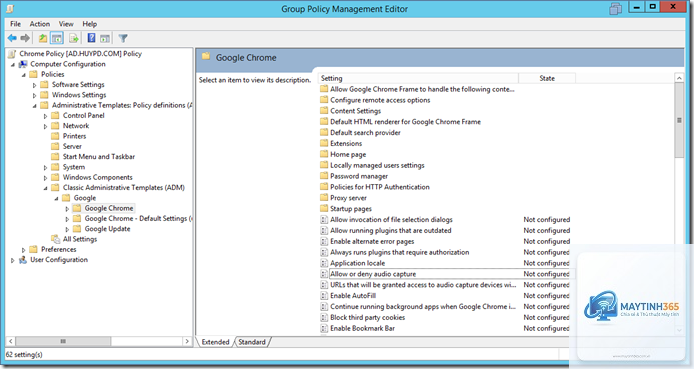694x369 pixels.
Task: Select Default search provider folder
Action: coord(365,133)
